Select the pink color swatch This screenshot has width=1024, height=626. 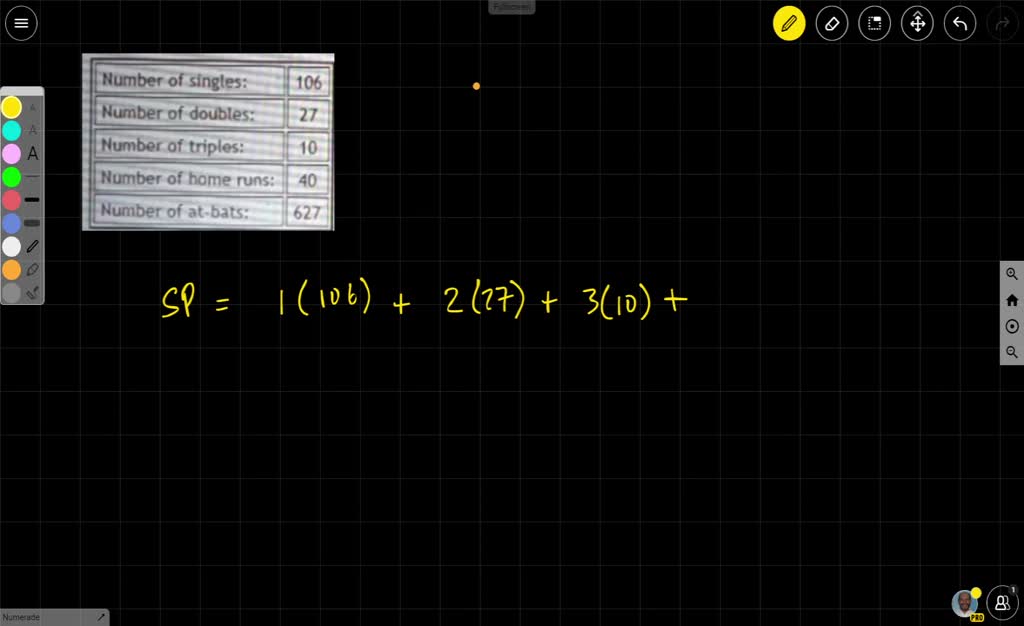coord(11,153)
